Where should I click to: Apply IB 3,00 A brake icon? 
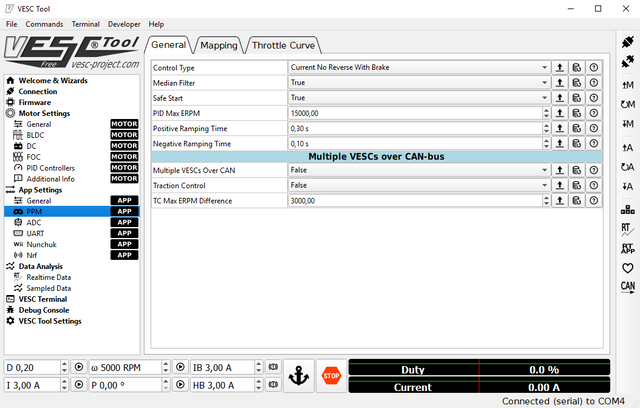pos(273,367)
